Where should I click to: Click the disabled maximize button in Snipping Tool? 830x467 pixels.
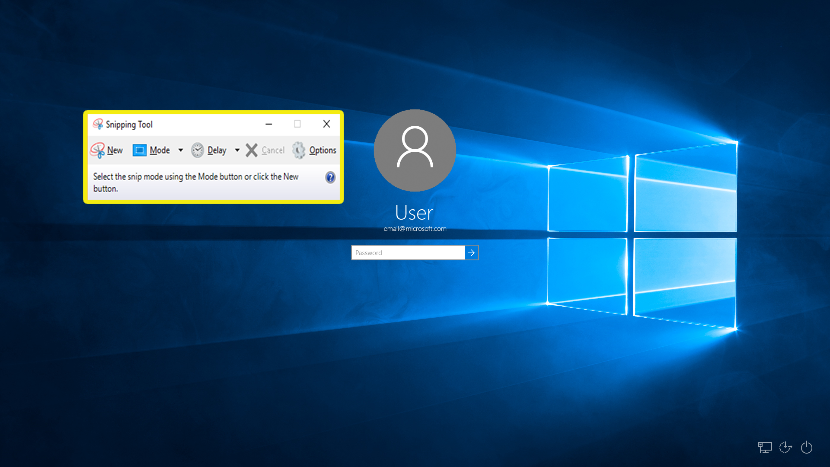click(297, 124)
